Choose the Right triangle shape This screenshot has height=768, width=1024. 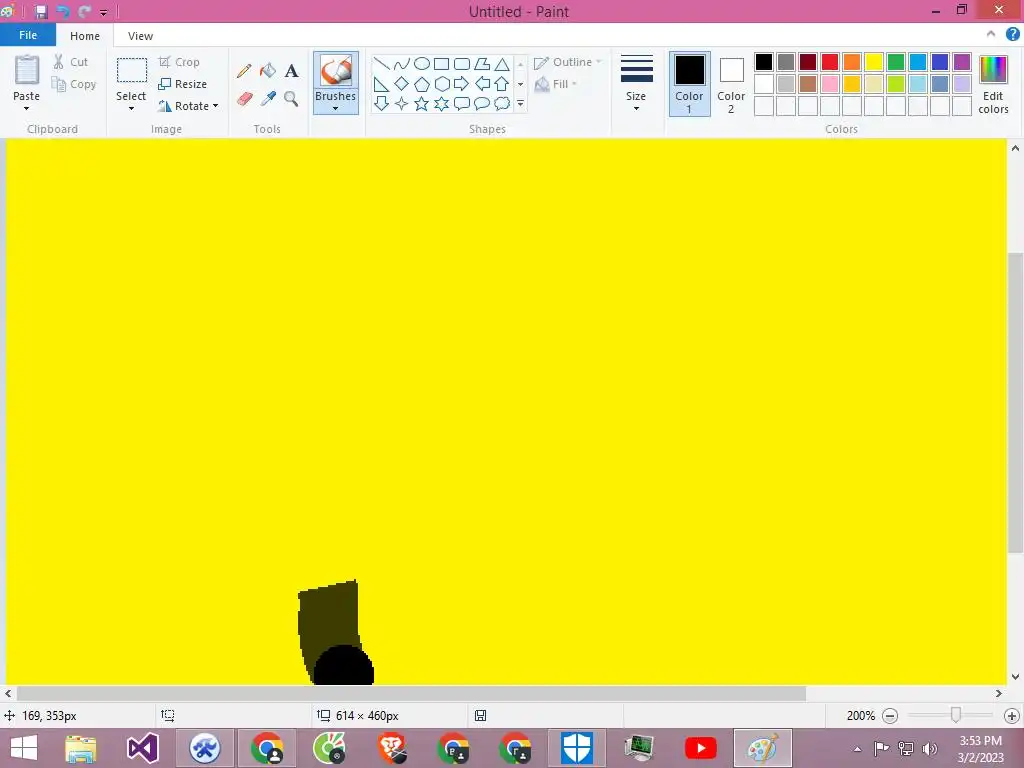(381, 84)
